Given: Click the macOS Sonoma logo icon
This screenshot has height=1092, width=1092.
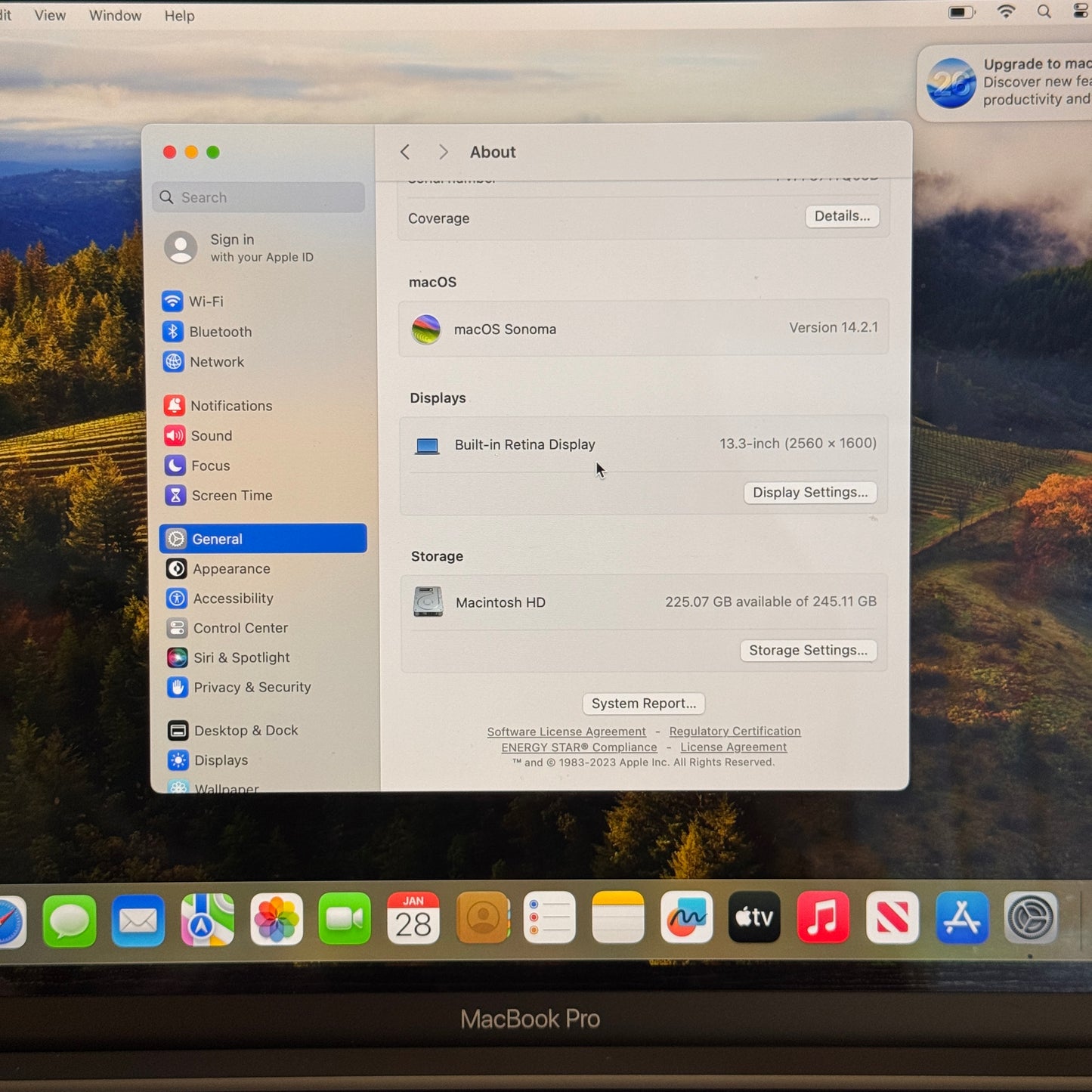Looking at the screenshot, I should point(426,329).
